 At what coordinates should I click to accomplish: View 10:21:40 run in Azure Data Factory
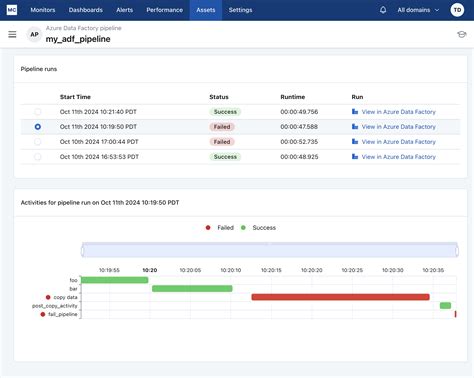coord(399,112)
